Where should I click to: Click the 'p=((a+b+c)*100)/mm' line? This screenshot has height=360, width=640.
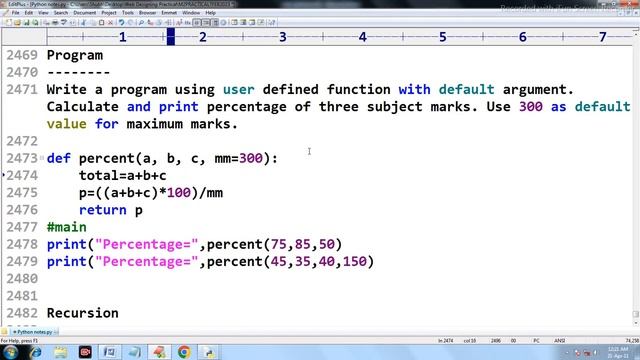point(151,193)
